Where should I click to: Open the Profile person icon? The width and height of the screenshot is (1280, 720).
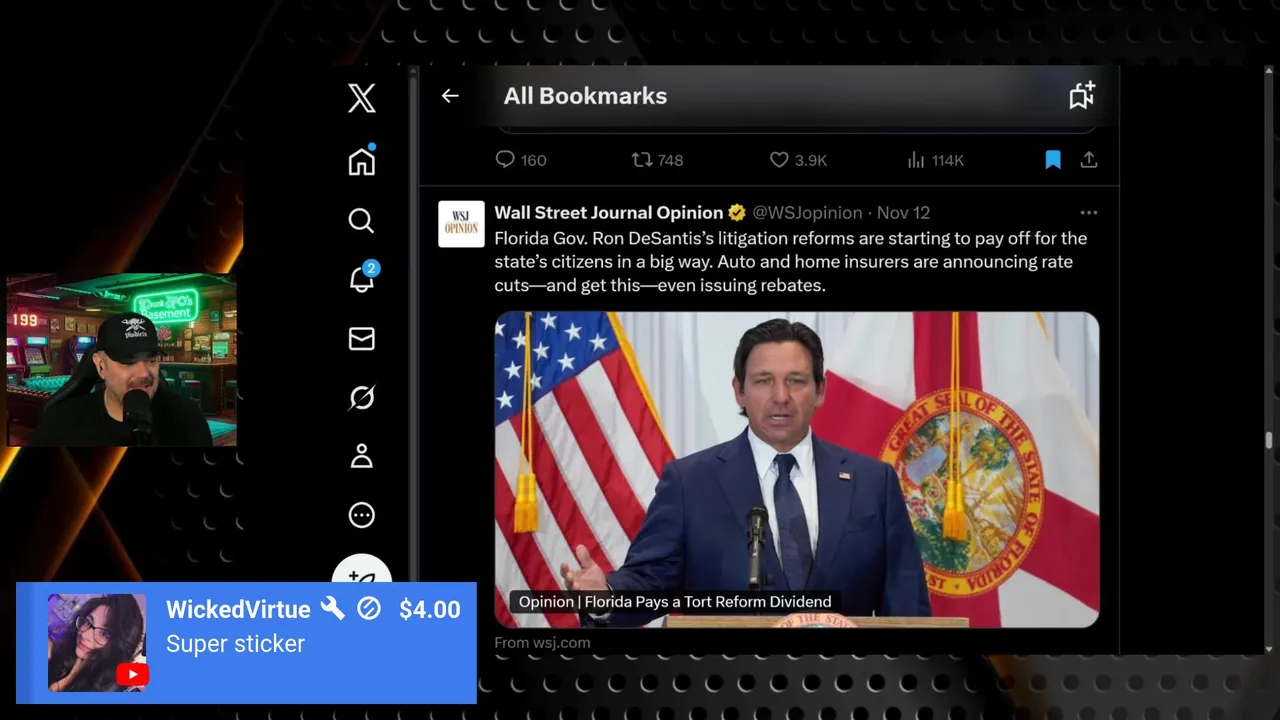[x=362, y=456]
